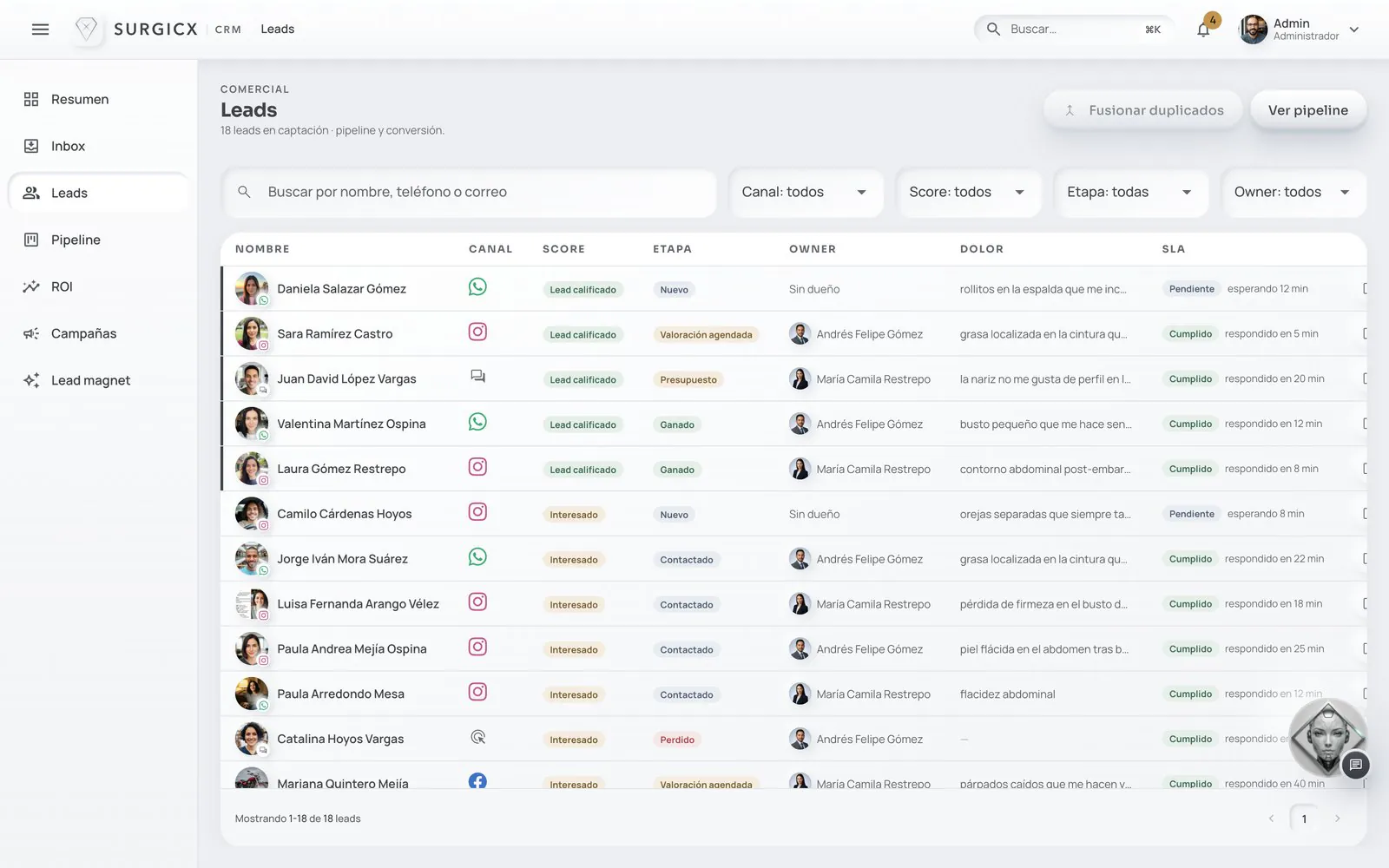Image resolution: width=1389 pixels, height=868 pixels.
Task: Click the Instagram icon in Camilo Cárdenas Hoyos's row
Action: [477, 513]
